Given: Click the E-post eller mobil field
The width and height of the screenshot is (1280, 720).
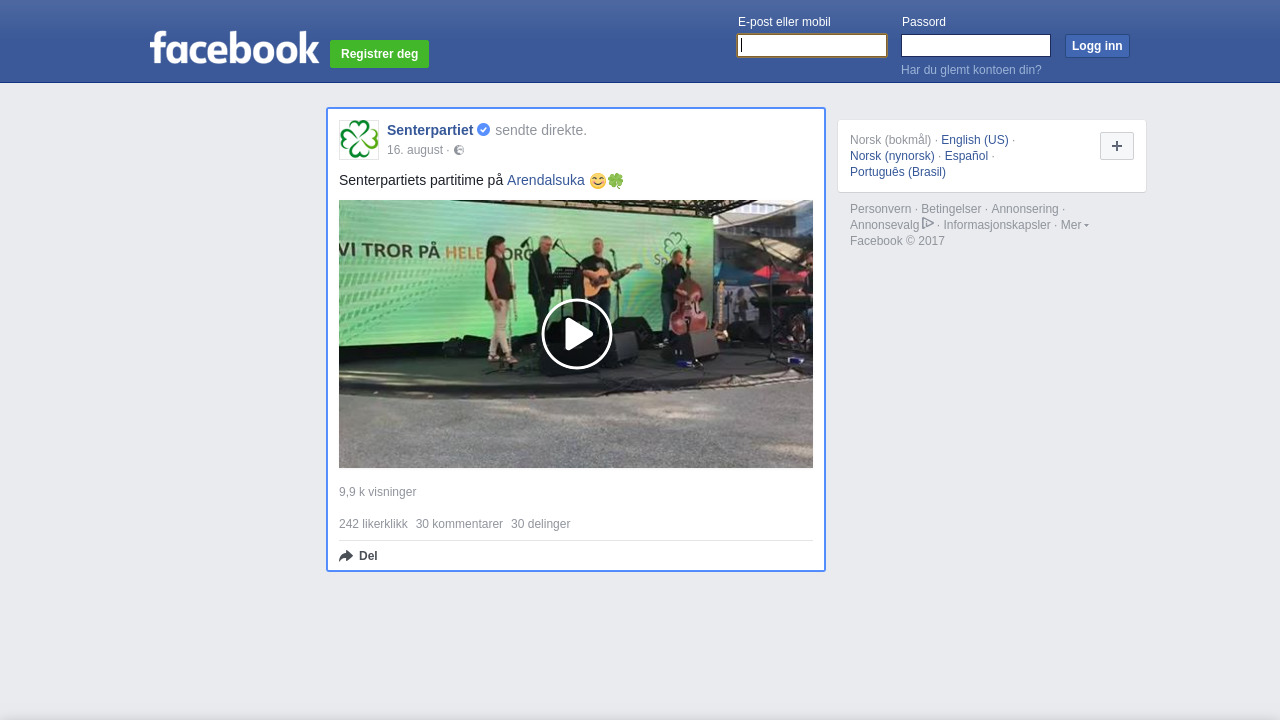Looking at the screenshot, I should click(812, 46).
